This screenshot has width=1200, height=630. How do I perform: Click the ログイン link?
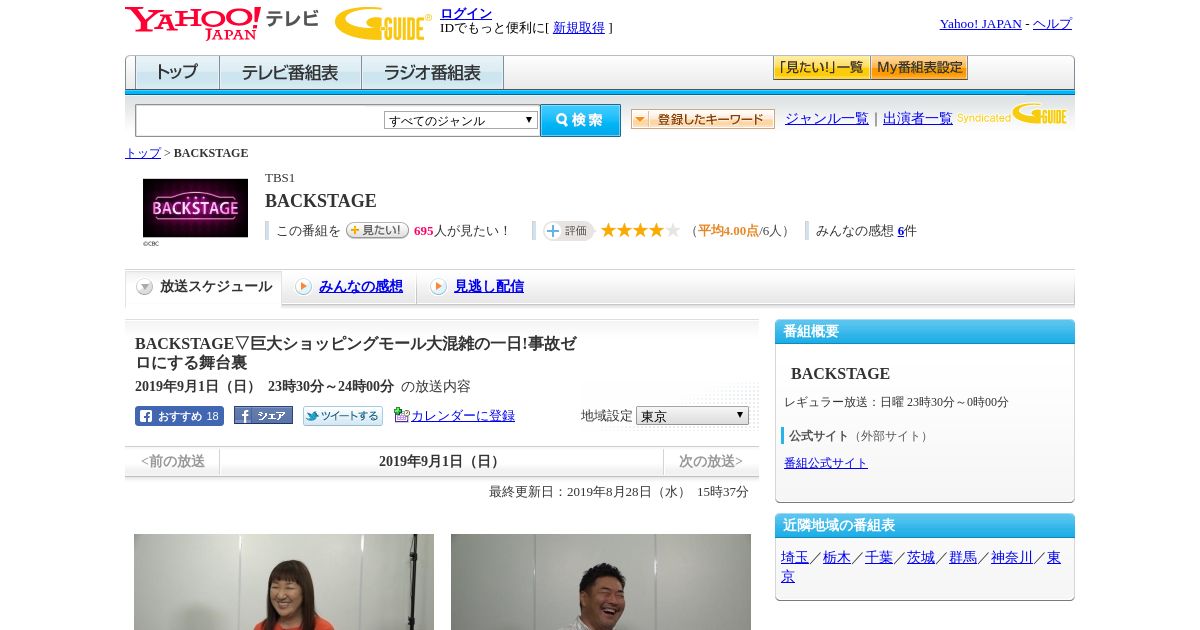tap(466, 13)
